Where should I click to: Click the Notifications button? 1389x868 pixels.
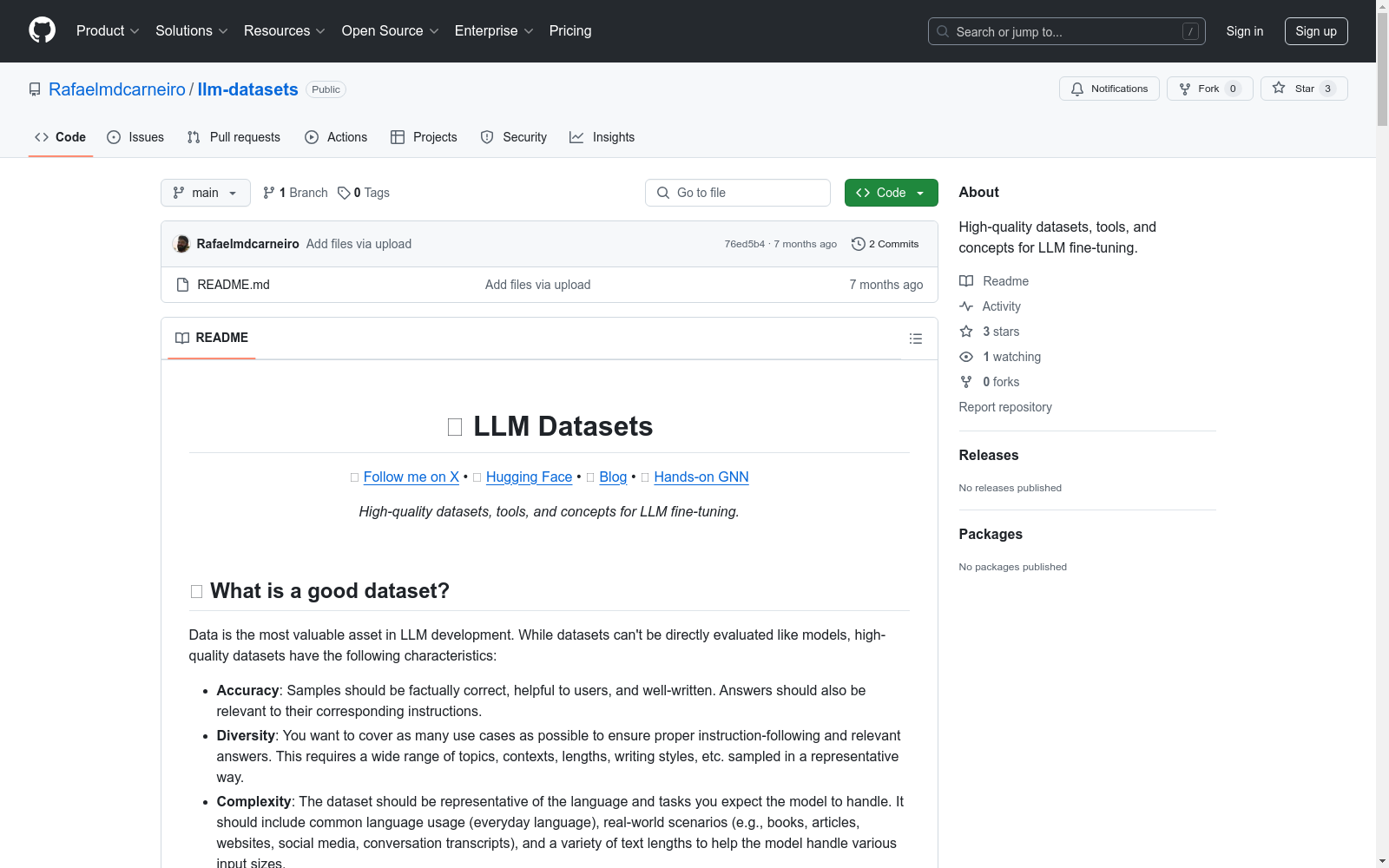1109,89
